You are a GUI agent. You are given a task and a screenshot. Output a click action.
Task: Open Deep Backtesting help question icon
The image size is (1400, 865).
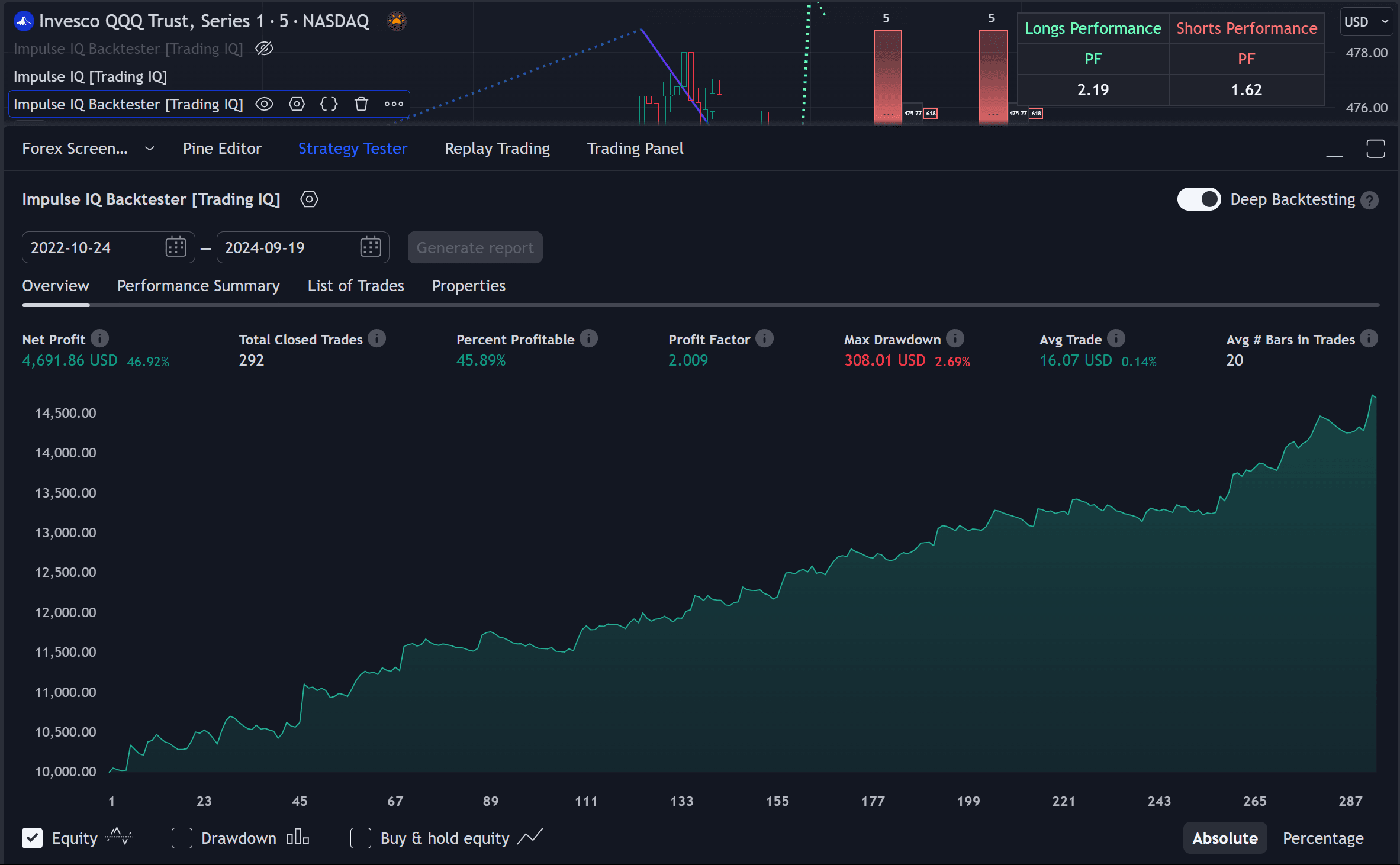click(x=1369, y=201)
